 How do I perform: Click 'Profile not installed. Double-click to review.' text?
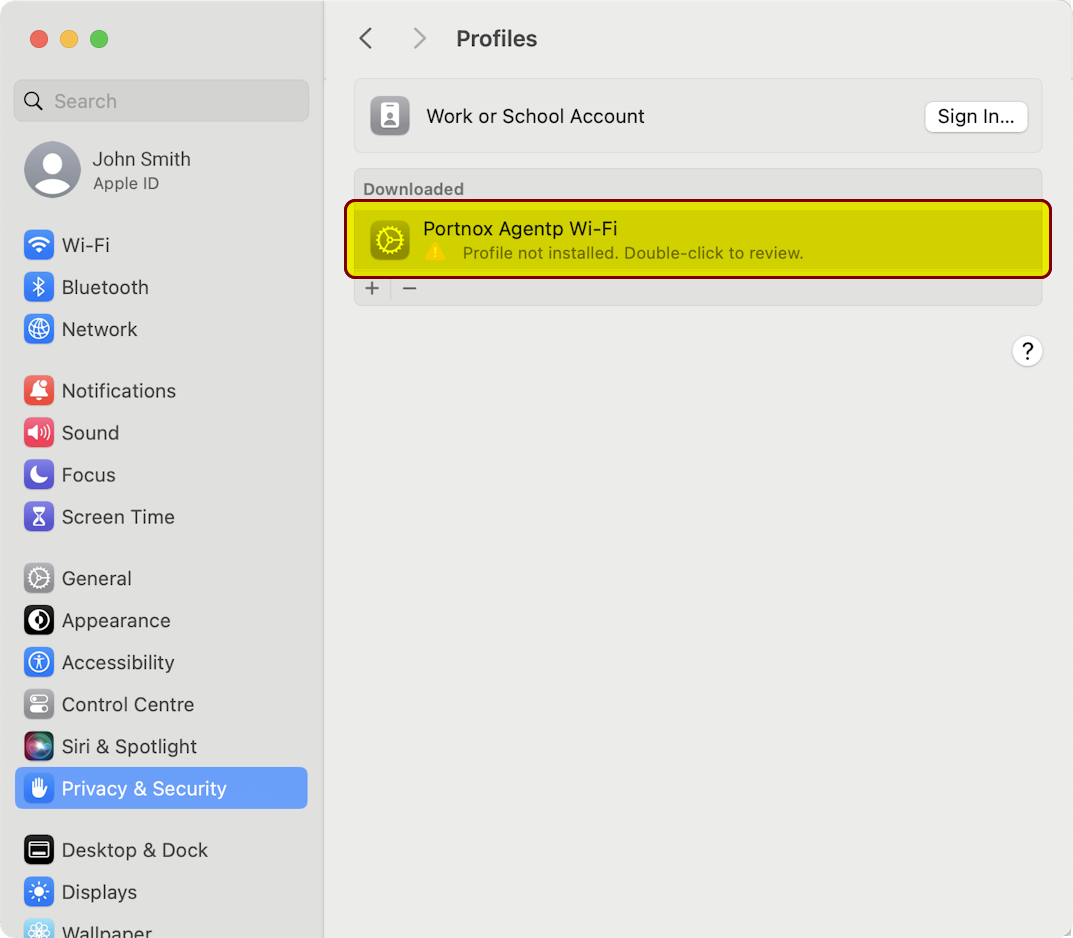click(x=633, y=253)
